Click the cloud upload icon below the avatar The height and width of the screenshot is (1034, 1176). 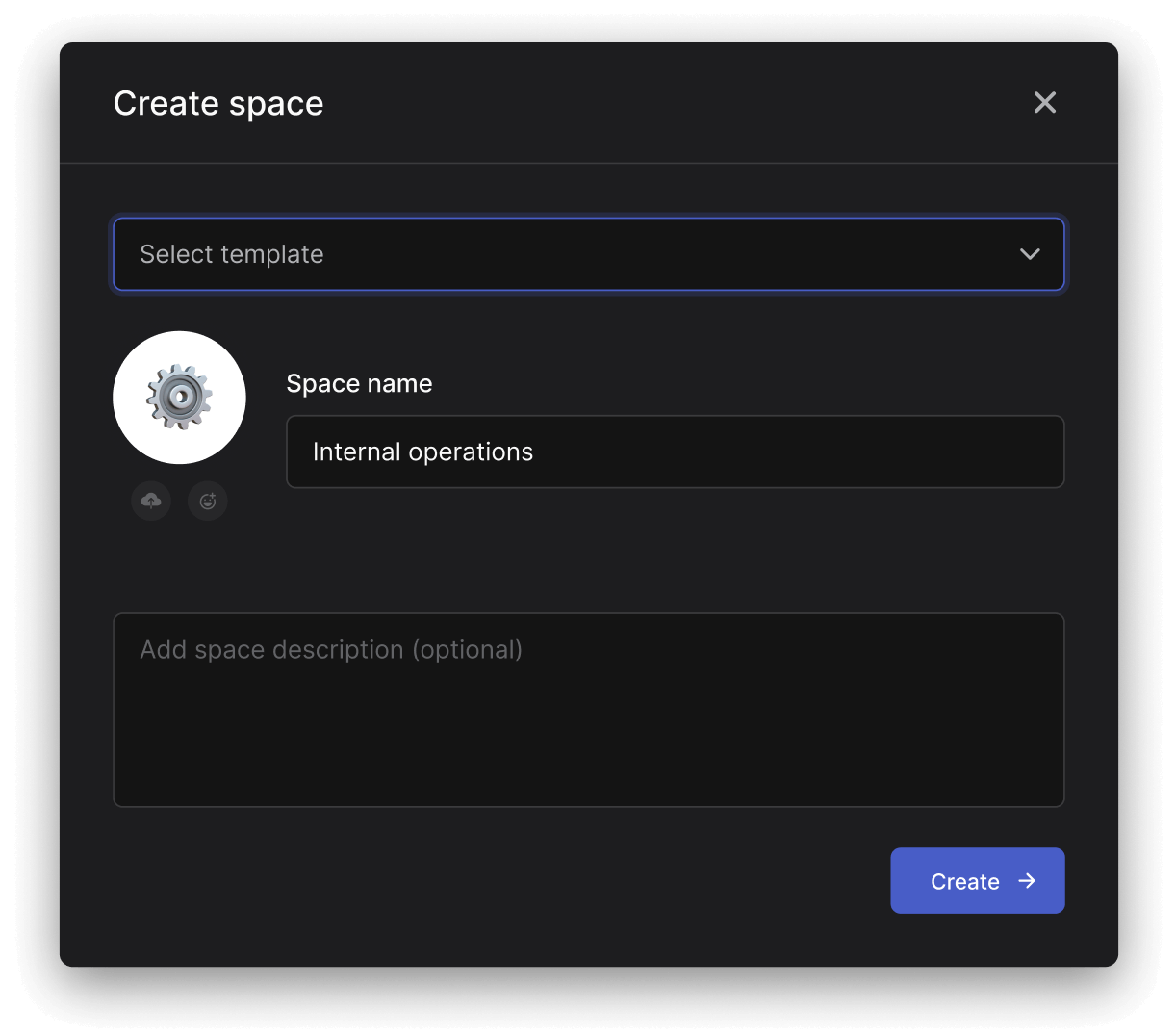coord(151,501)
